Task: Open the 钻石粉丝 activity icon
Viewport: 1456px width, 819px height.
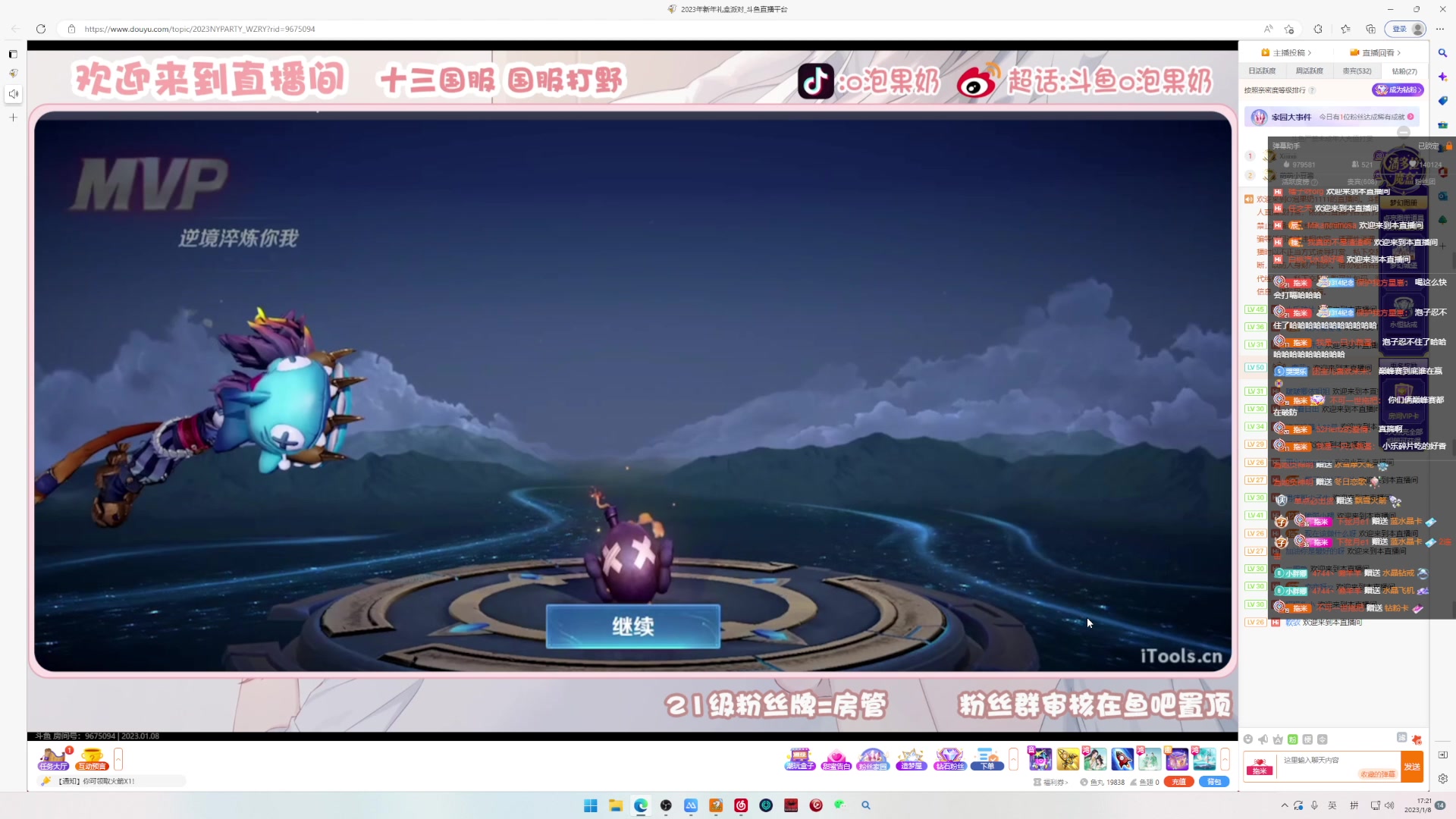Action: [x=949, y=758]
